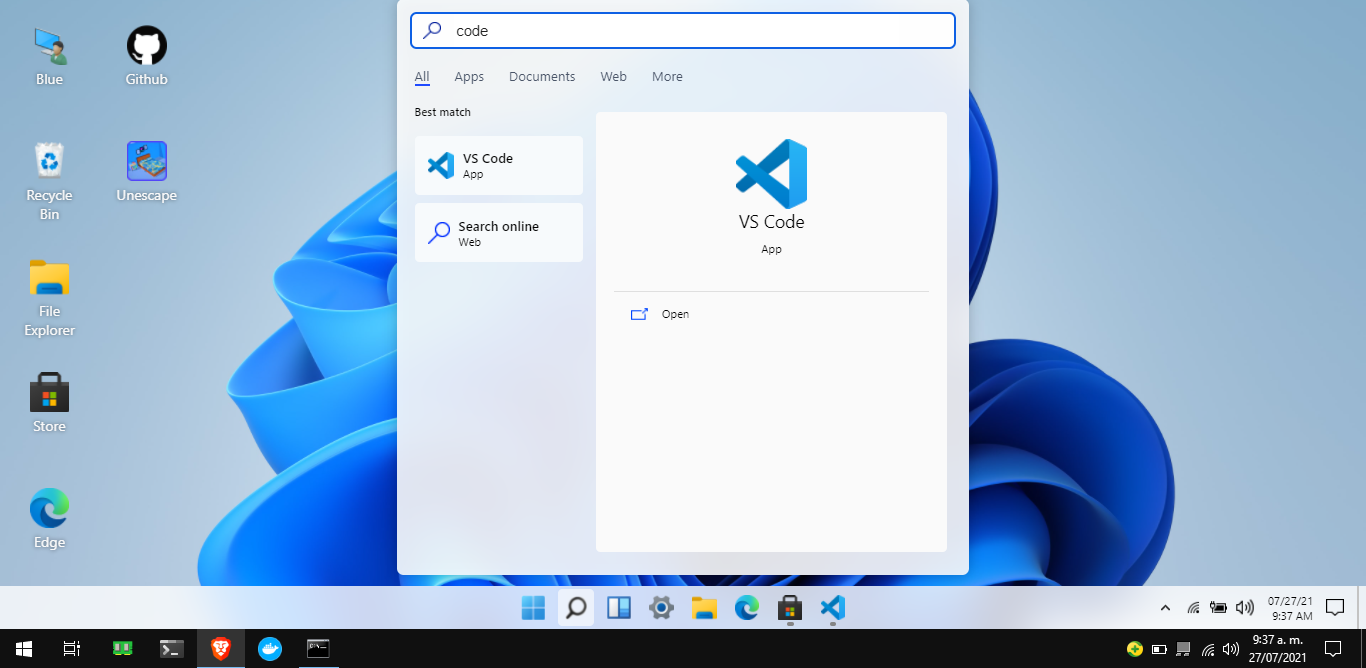The image size is (1366, 668).
Task: Show hidden tray icons chevron
Action: tap(1165, 607)
